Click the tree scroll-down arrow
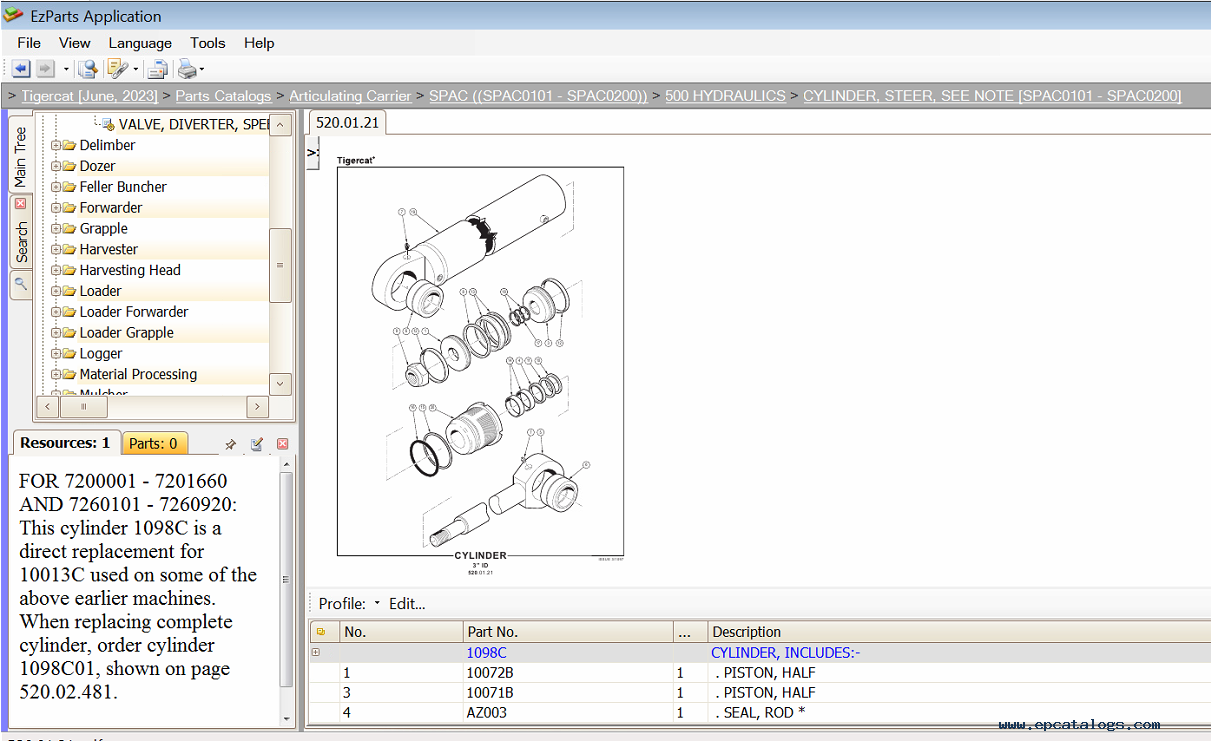 coord(281,383)
